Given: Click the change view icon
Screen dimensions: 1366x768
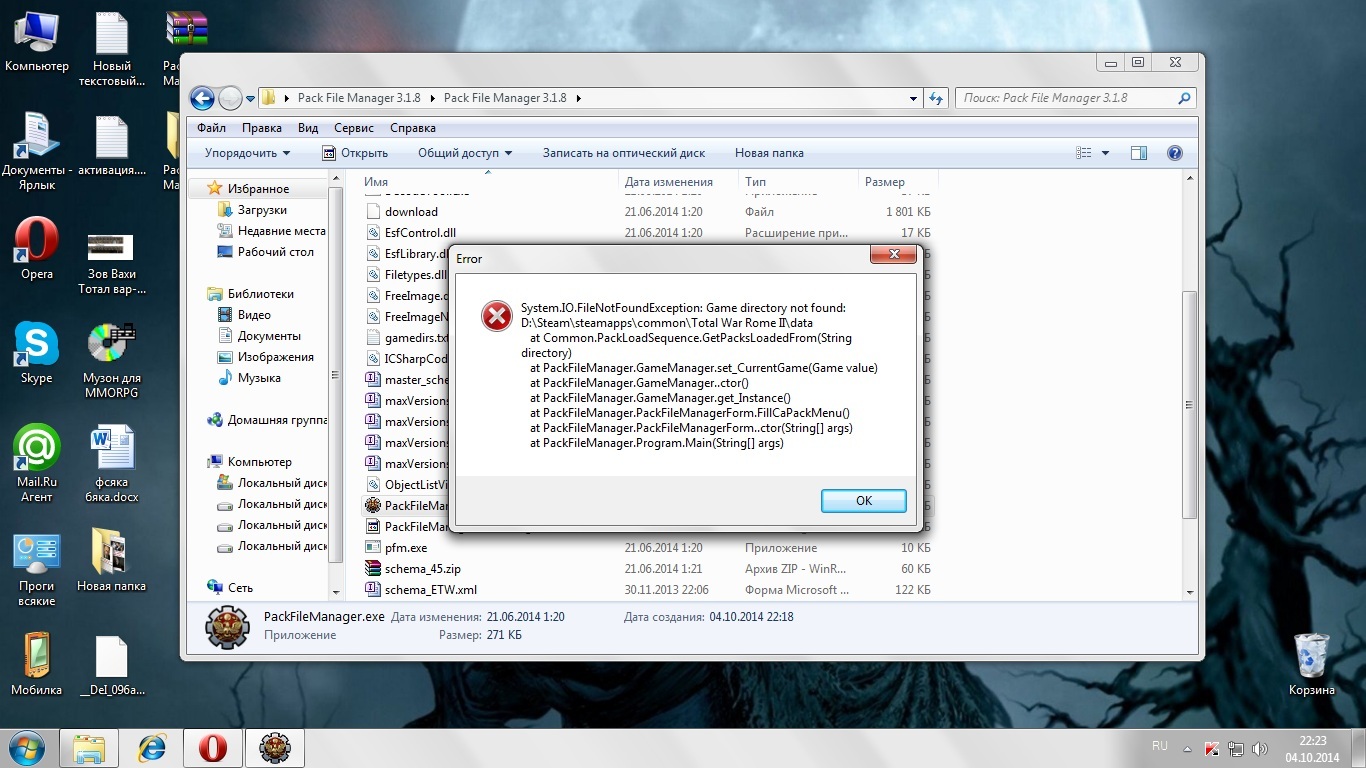Looking at the screenshot, I should [1084, 153].
